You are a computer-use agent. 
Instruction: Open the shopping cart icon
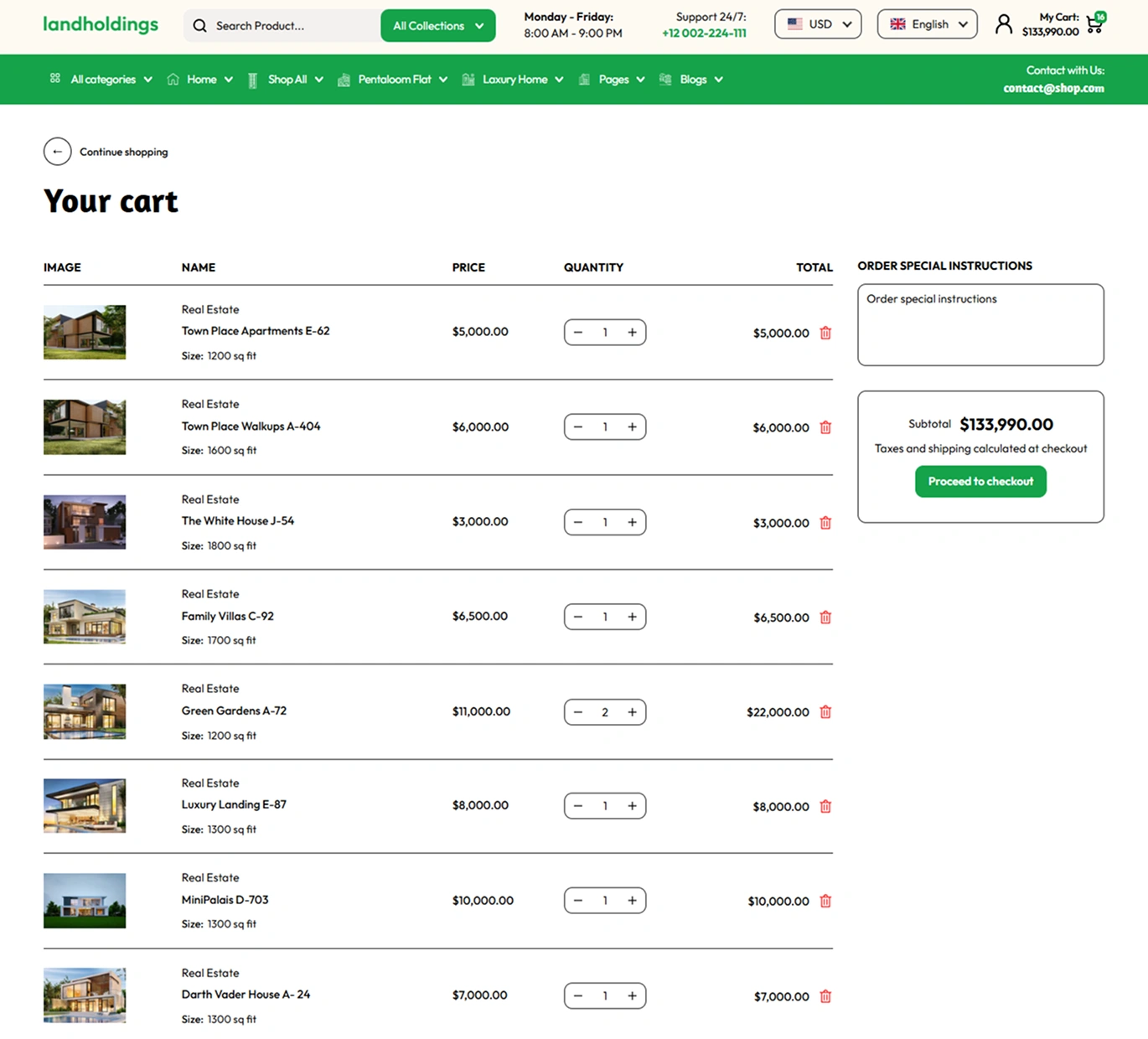1095,23
